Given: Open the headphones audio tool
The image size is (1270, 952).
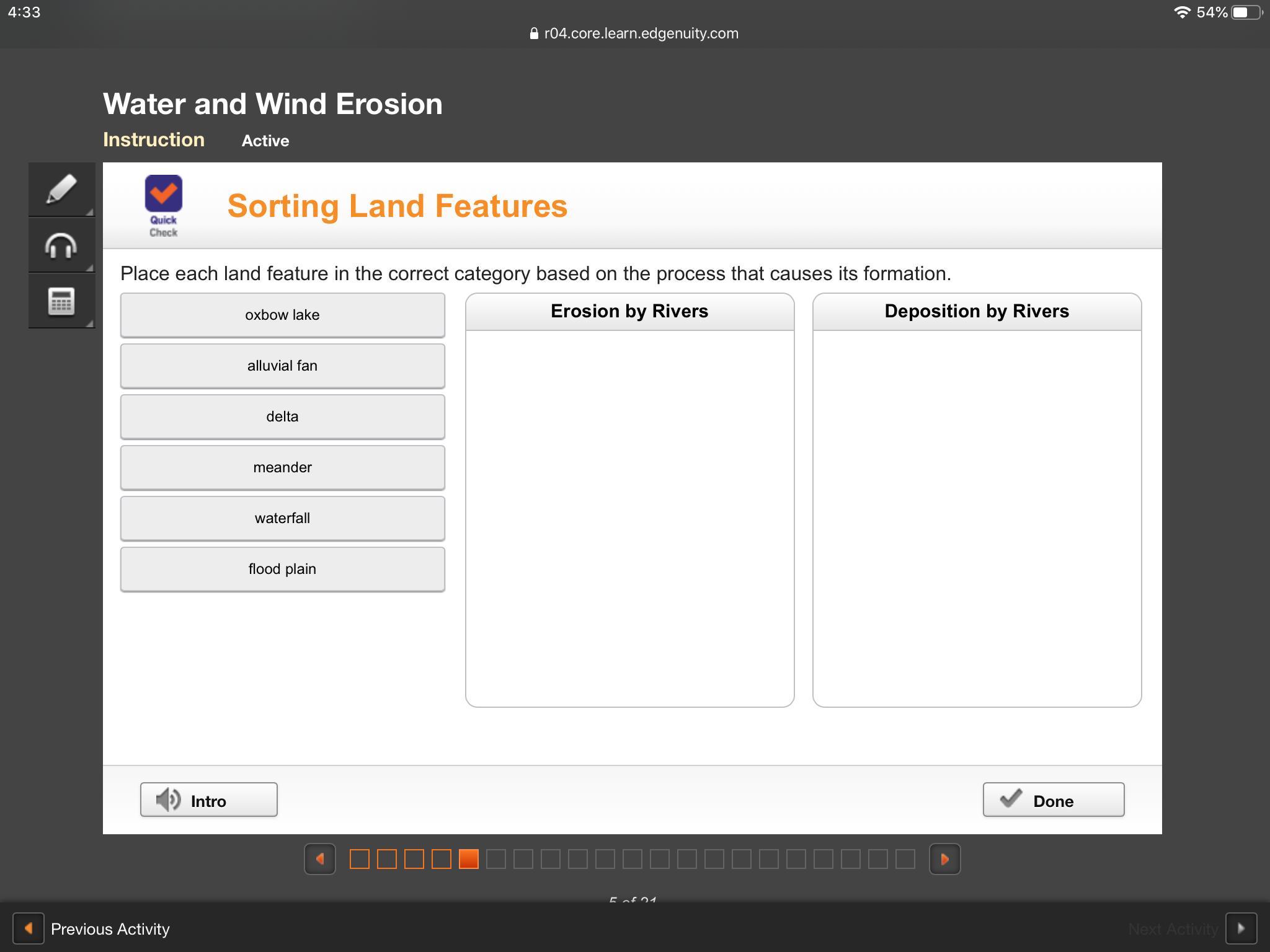Looking at the screenshot, I should point(61,246).
